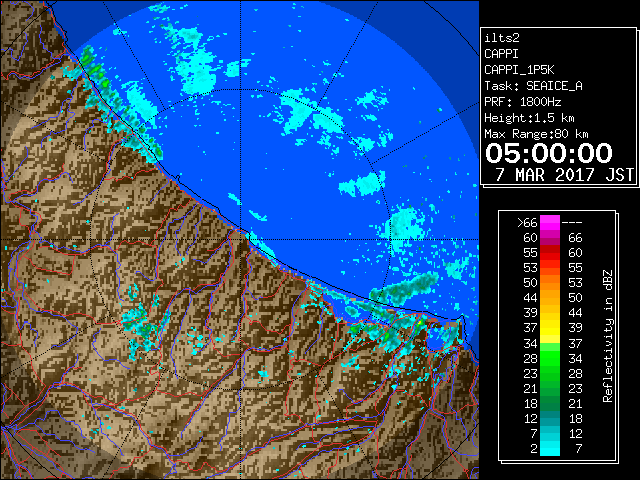Select the 'PRF: 1800Hz' text
The image size is (640, 480).
[522, 102]
